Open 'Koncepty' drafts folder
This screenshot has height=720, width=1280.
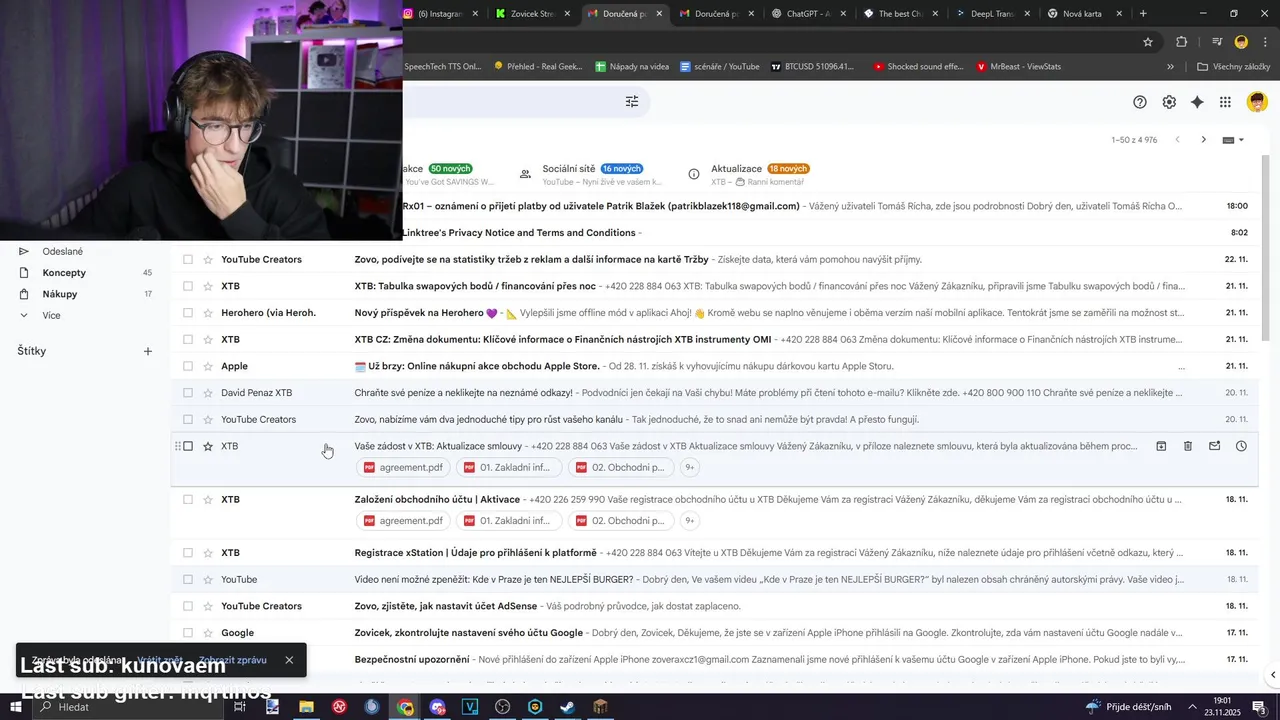[64, 273]
